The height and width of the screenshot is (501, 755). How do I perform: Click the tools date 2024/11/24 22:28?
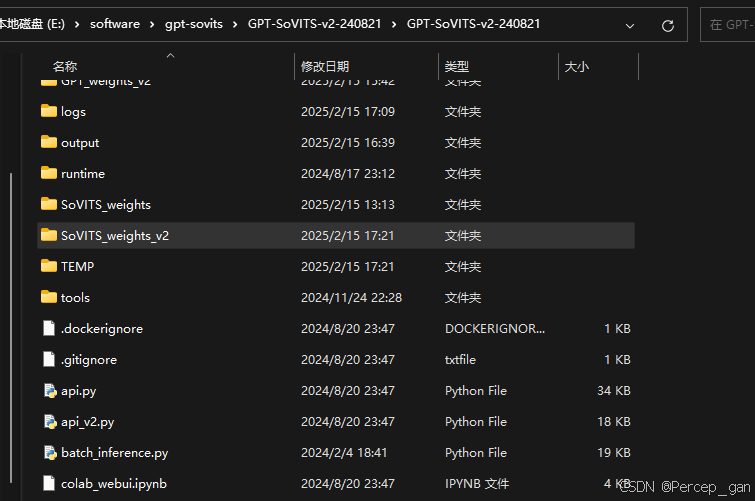351,298
